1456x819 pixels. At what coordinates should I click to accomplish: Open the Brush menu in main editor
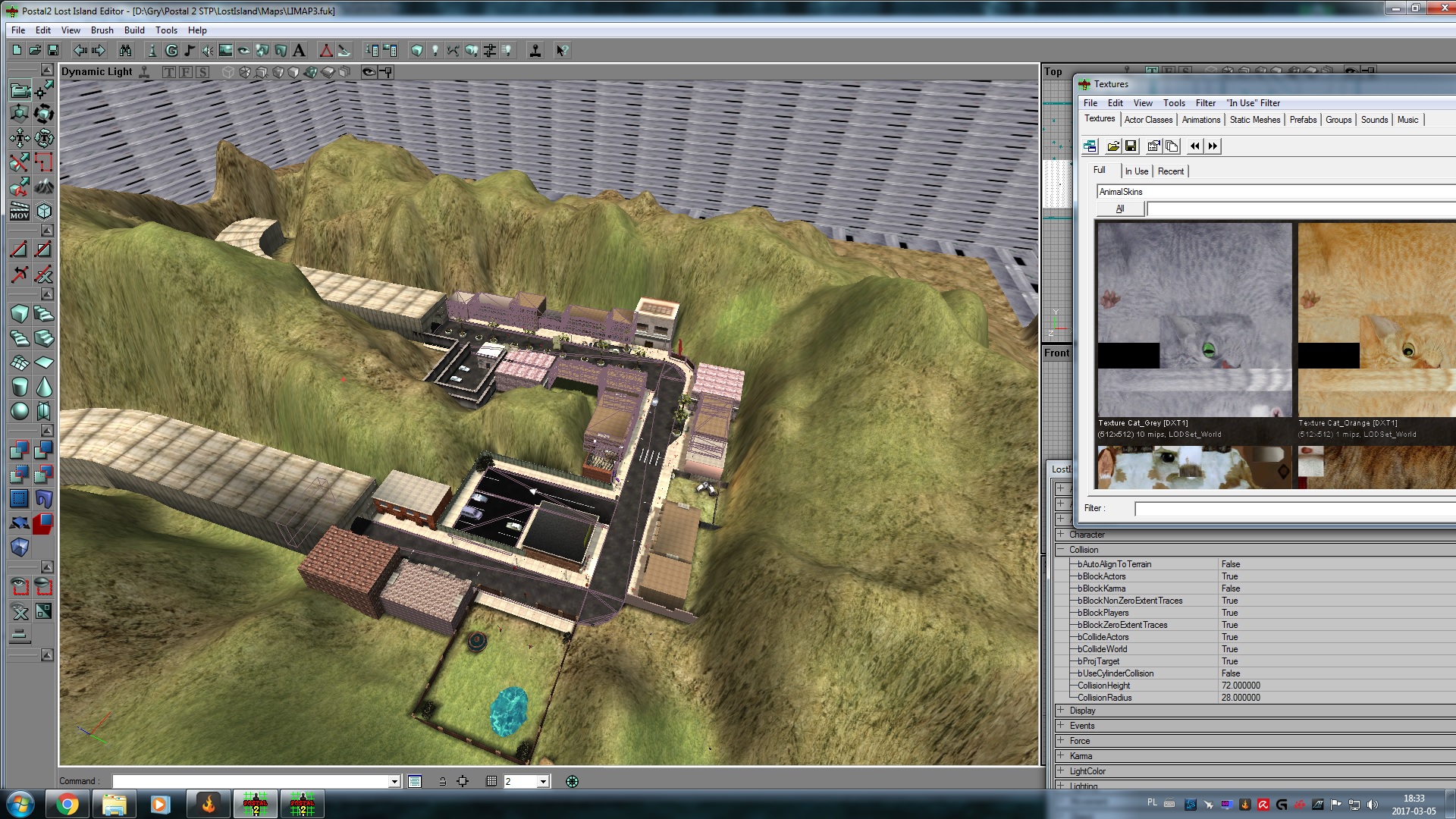[102, 30]
